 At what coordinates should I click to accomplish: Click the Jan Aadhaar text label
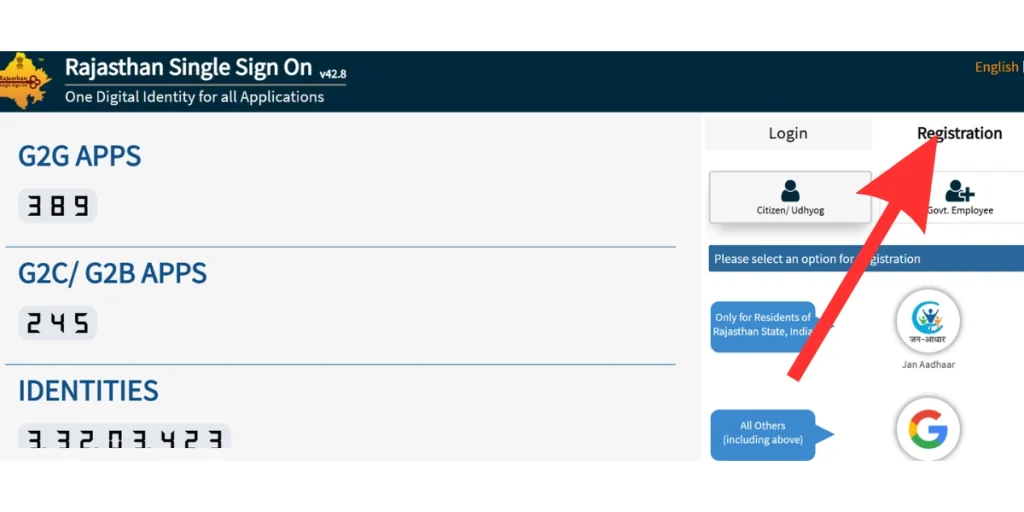tap(928, 365)
